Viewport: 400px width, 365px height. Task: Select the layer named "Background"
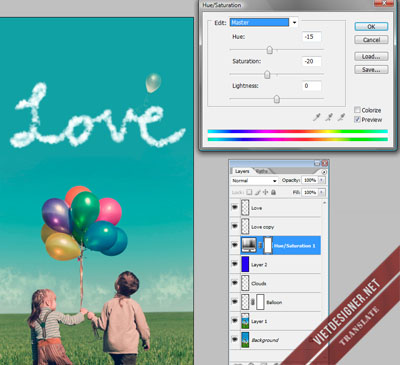265,340
